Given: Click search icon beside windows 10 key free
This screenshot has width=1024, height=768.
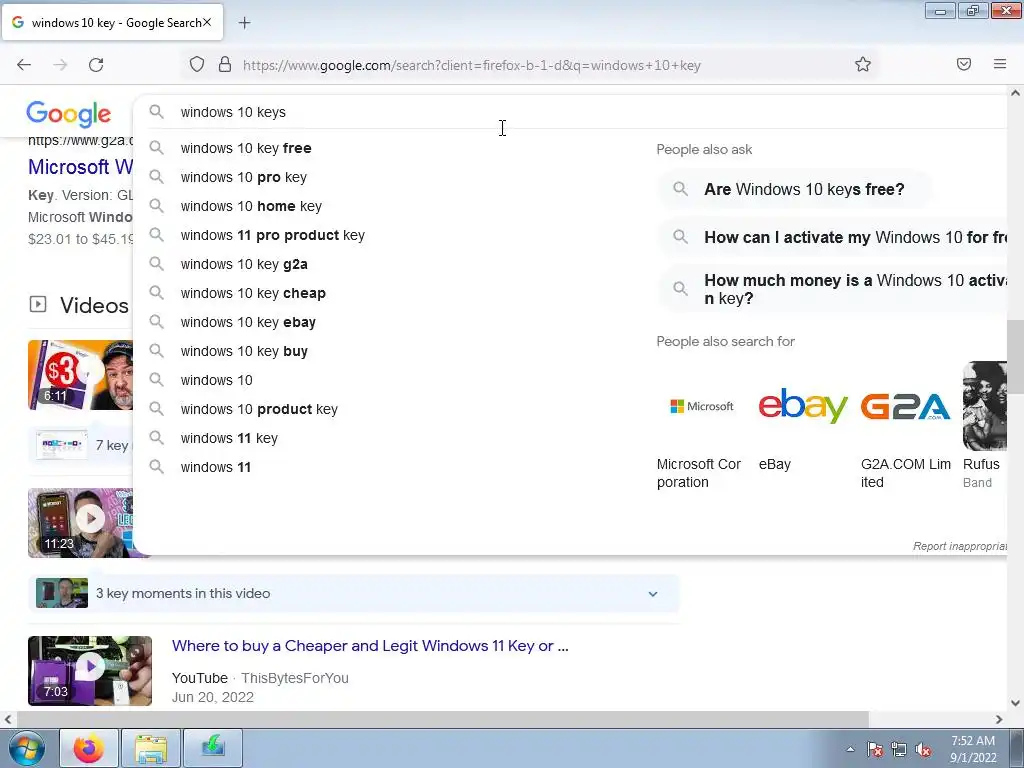Looking at the screenshot, I should click(x=156, y=148).
